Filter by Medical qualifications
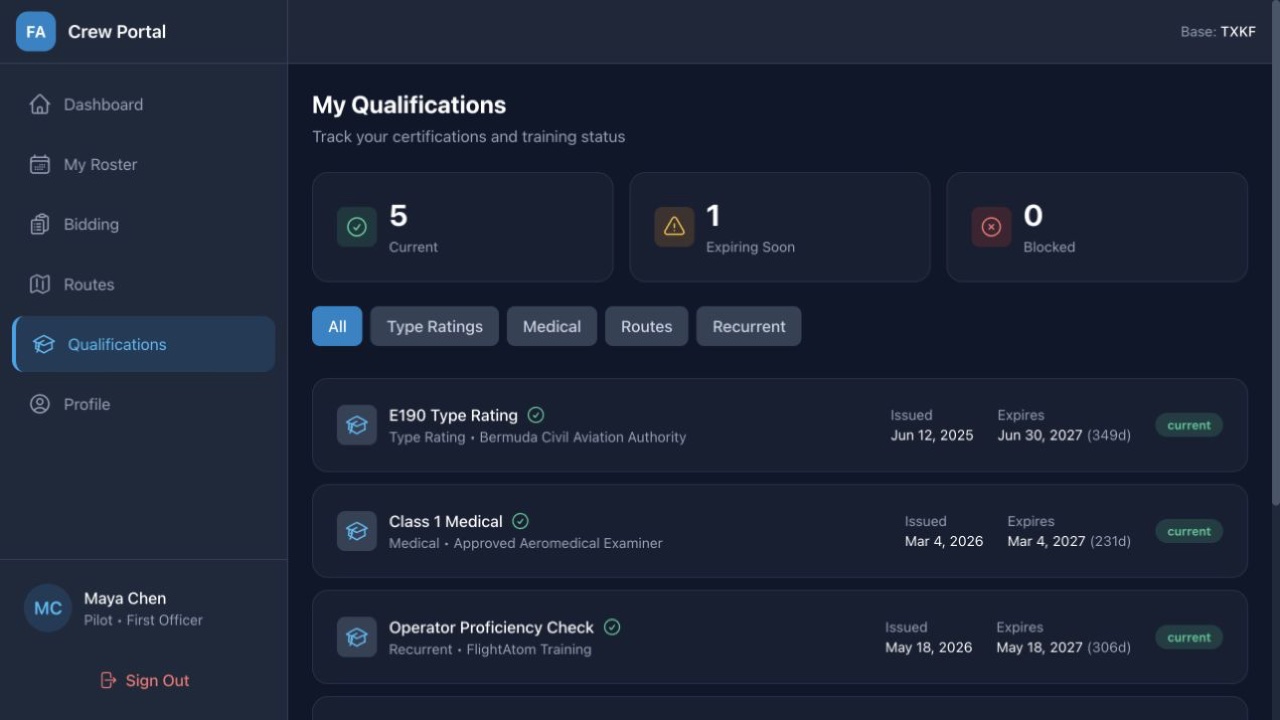Screen dimensions: 1280x720 click(x=552, y=326)
